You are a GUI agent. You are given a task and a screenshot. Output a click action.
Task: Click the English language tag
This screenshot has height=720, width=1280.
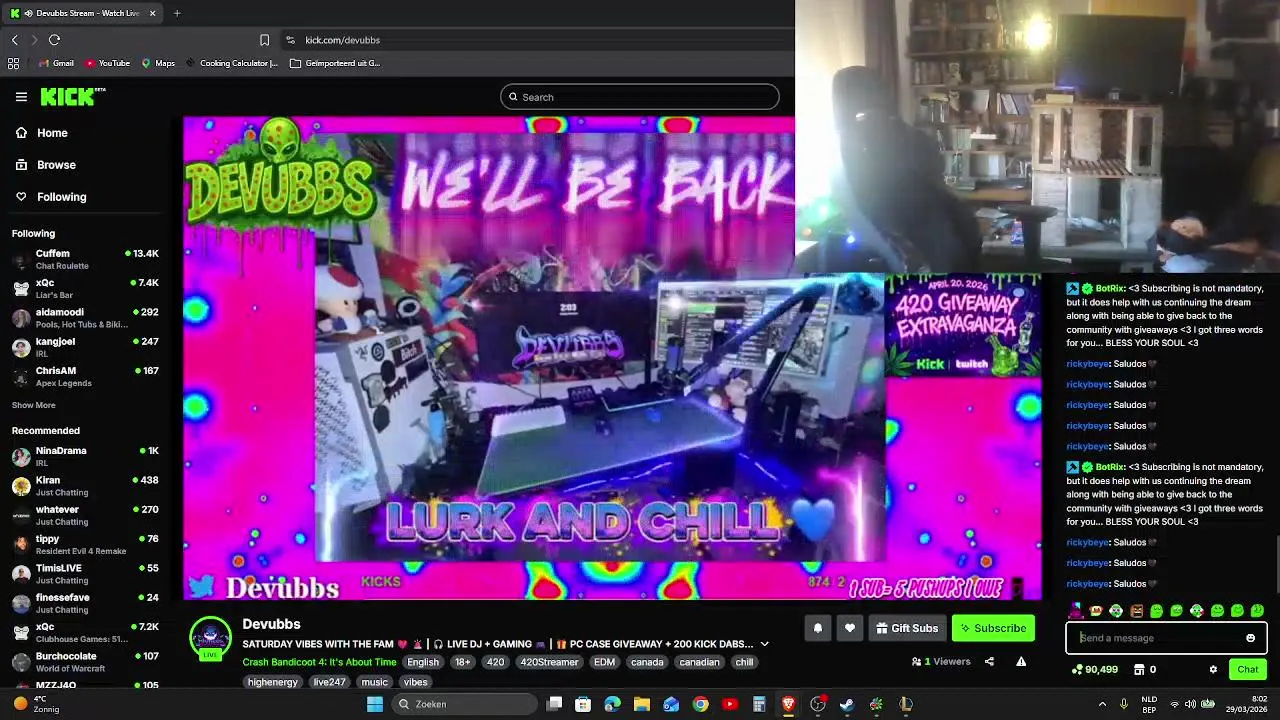[422, 662]
